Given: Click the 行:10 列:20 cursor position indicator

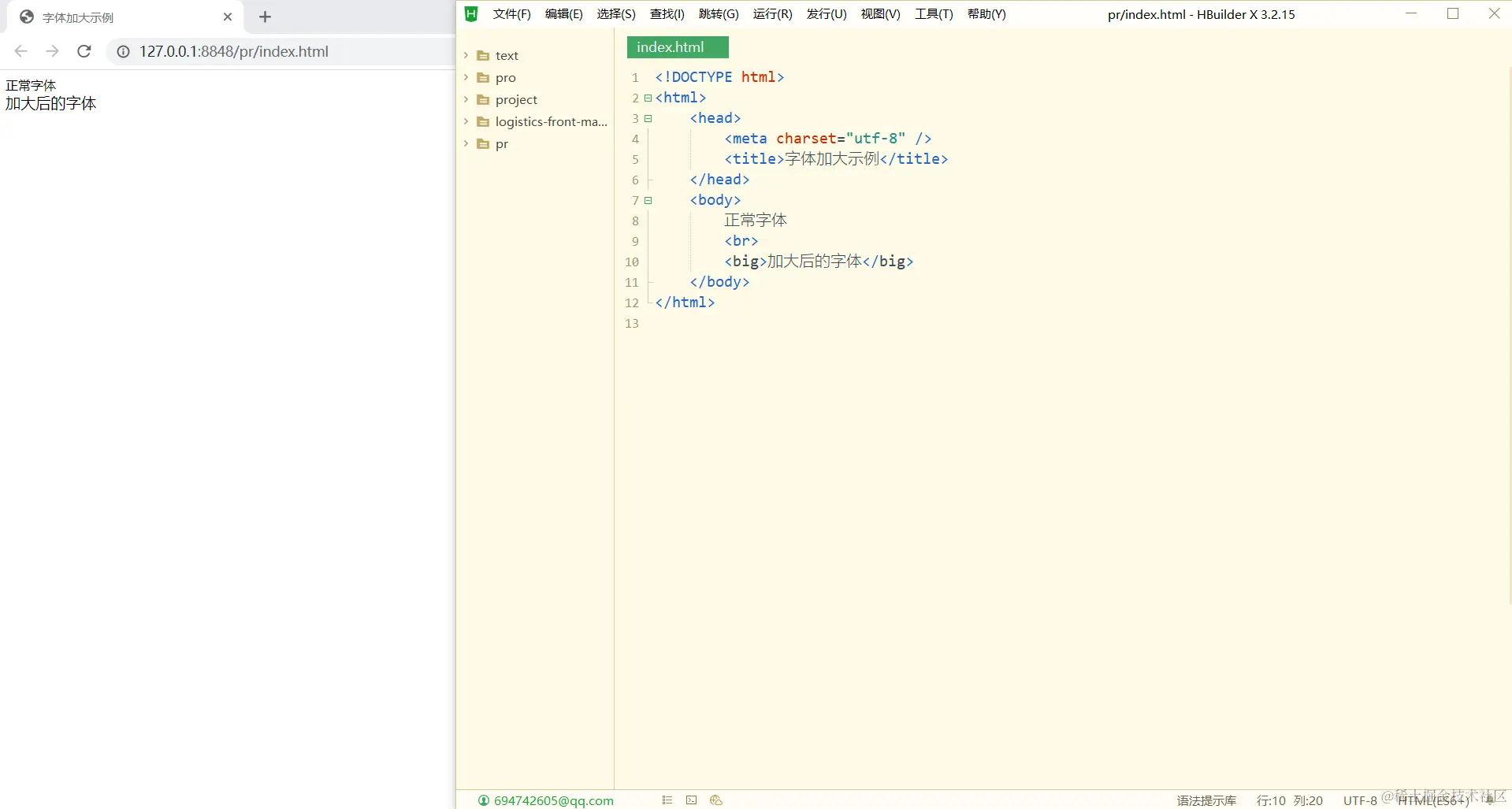Looking at the screenshot, I should tap(1290, 800).
